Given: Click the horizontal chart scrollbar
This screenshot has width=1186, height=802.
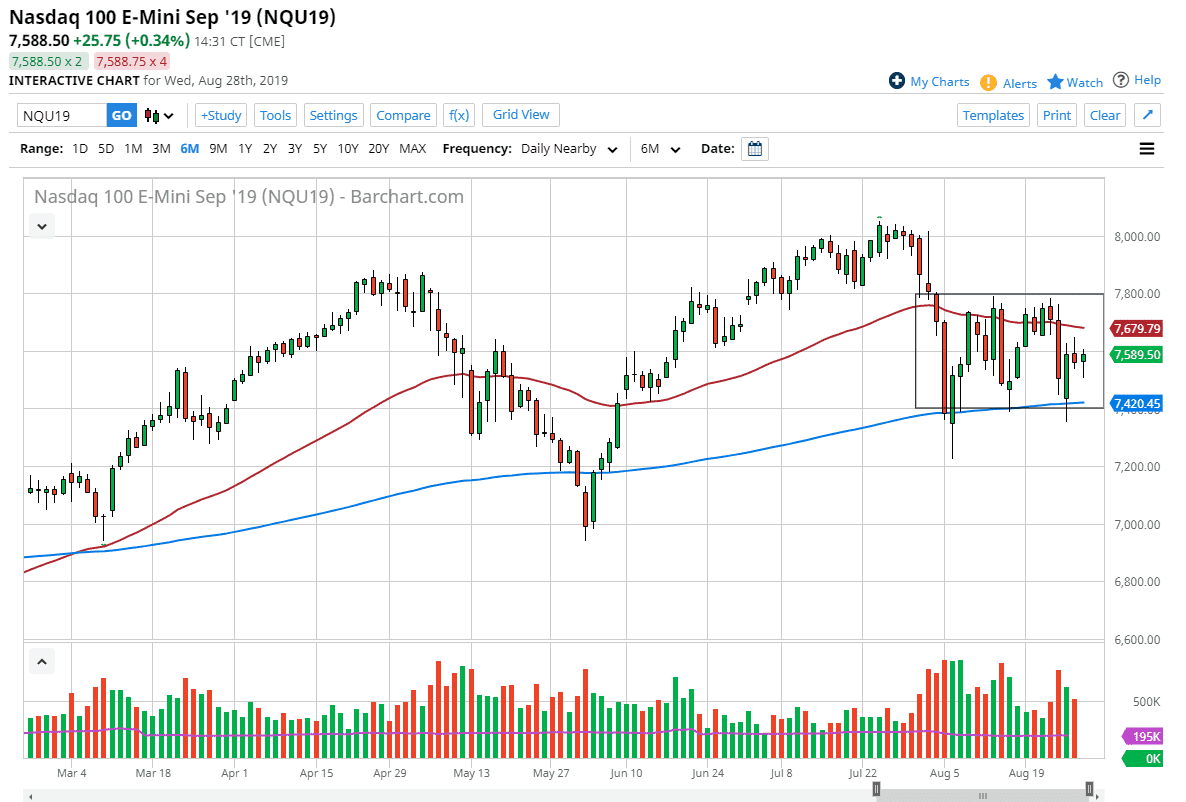Looking at the screenshot, I should tap(983, 794).
